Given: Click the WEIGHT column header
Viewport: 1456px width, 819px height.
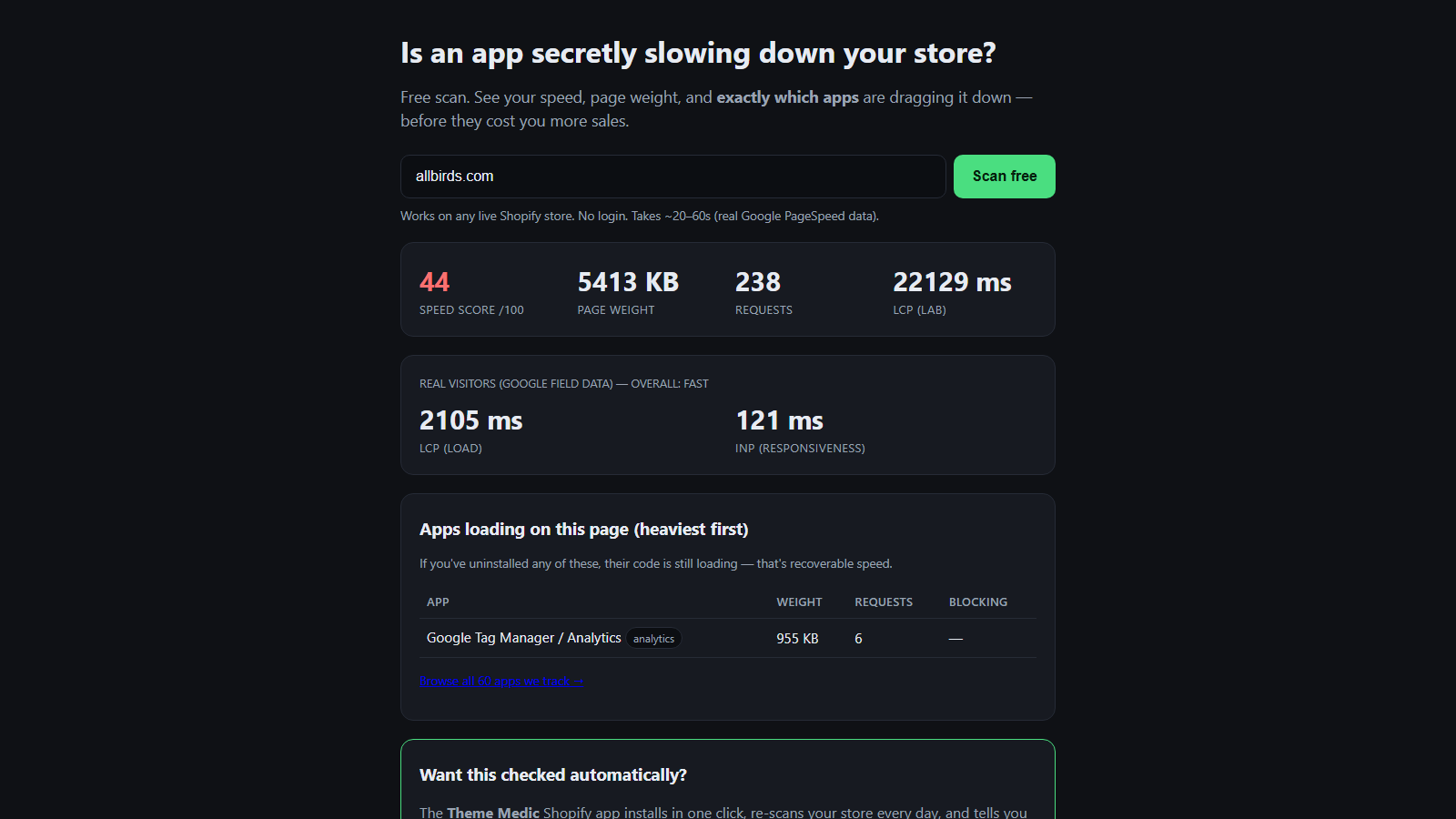Looking at the screenshot, I should pos(799,602).
